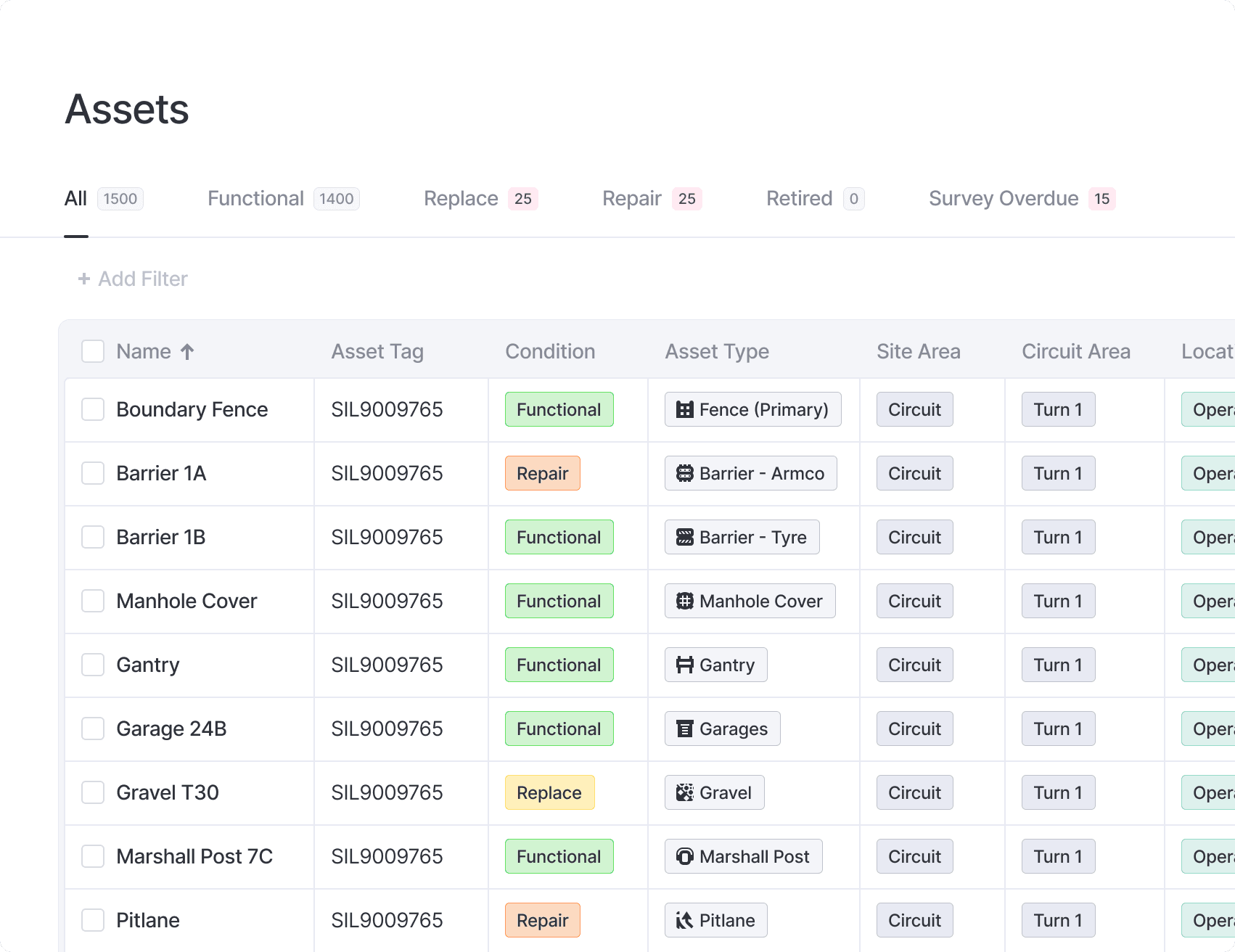Click the ascending sort arrow next to Name
This screenshot has height=952, width=1235.
tap(187, 352)
